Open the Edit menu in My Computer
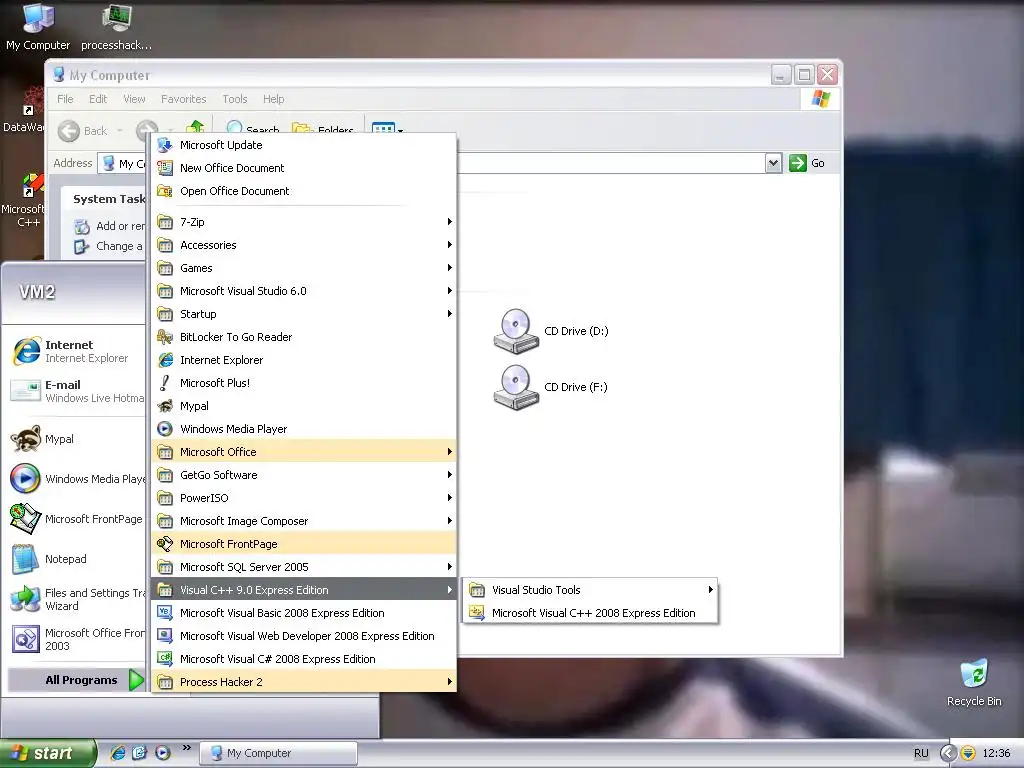The height and width of the screenshot is (768, 1024). 98,99
